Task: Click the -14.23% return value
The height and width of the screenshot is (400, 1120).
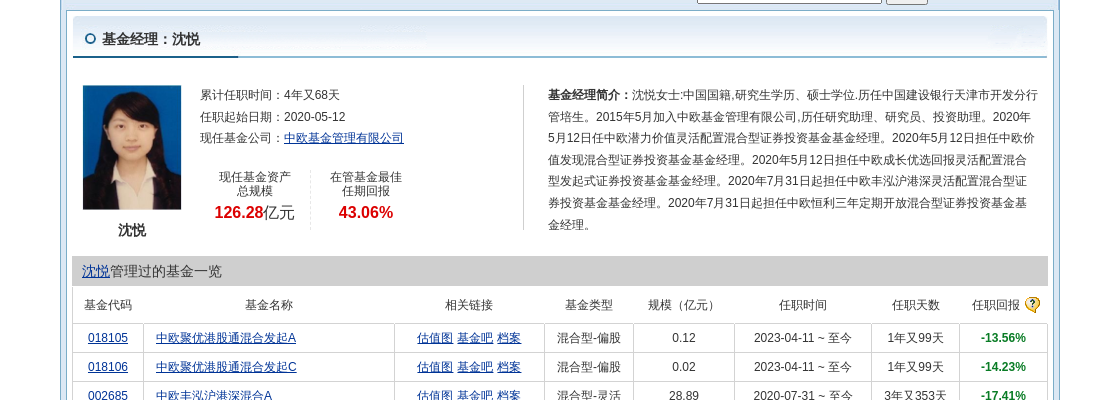Action: click(1004, 367)
